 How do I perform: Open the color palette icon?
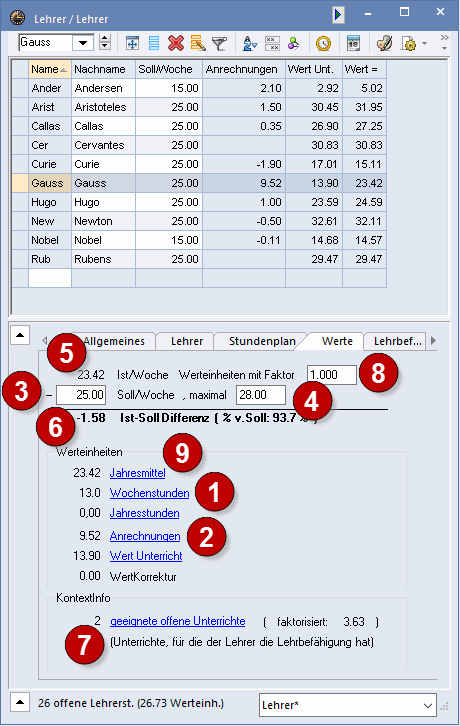[384, 43]
